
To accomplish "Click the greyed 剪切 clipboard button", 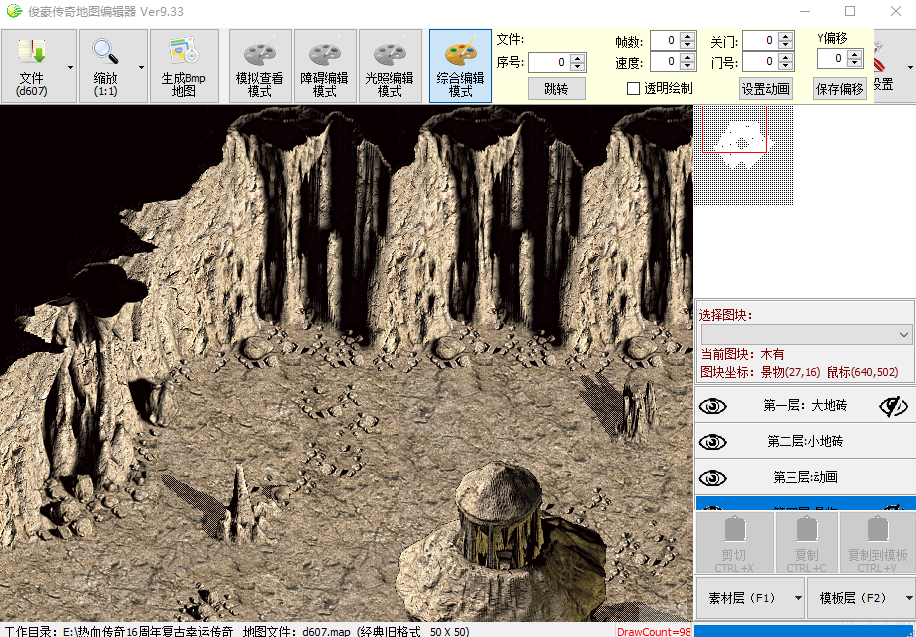I will pyautogui.click(x=734, y=544).
